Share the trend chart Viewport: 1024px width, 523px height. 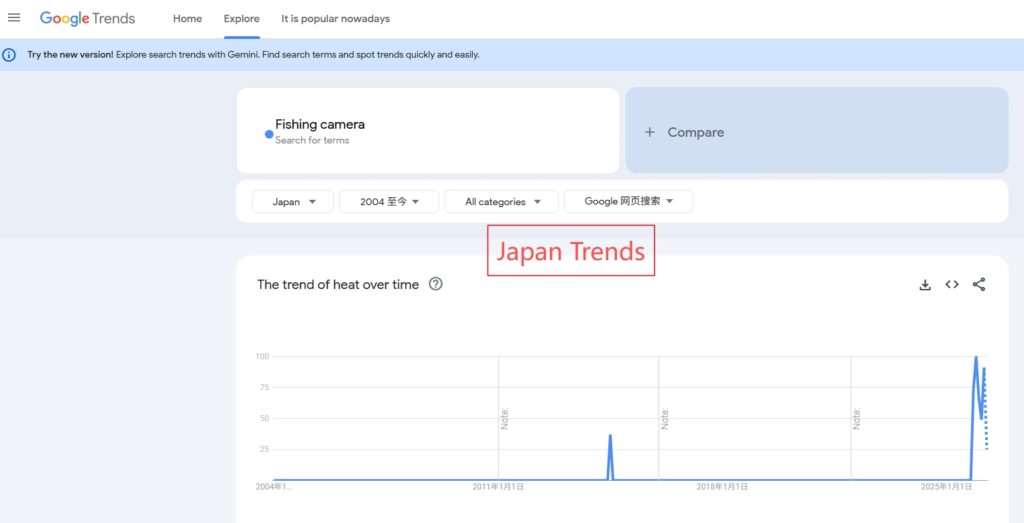[x=979, y=285]
